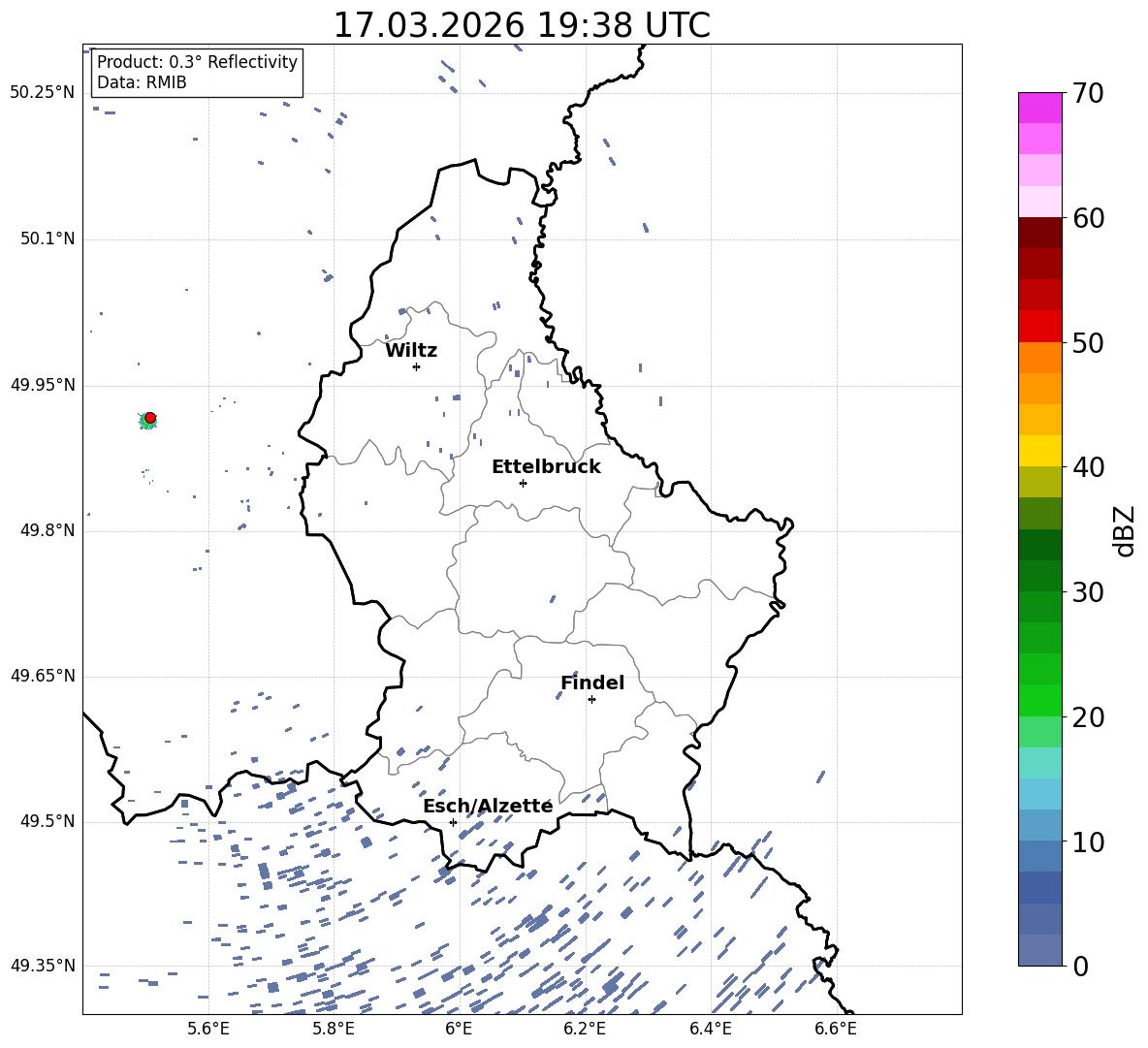
Task: Click the 49.8°N latitude label
Action: 48,530
